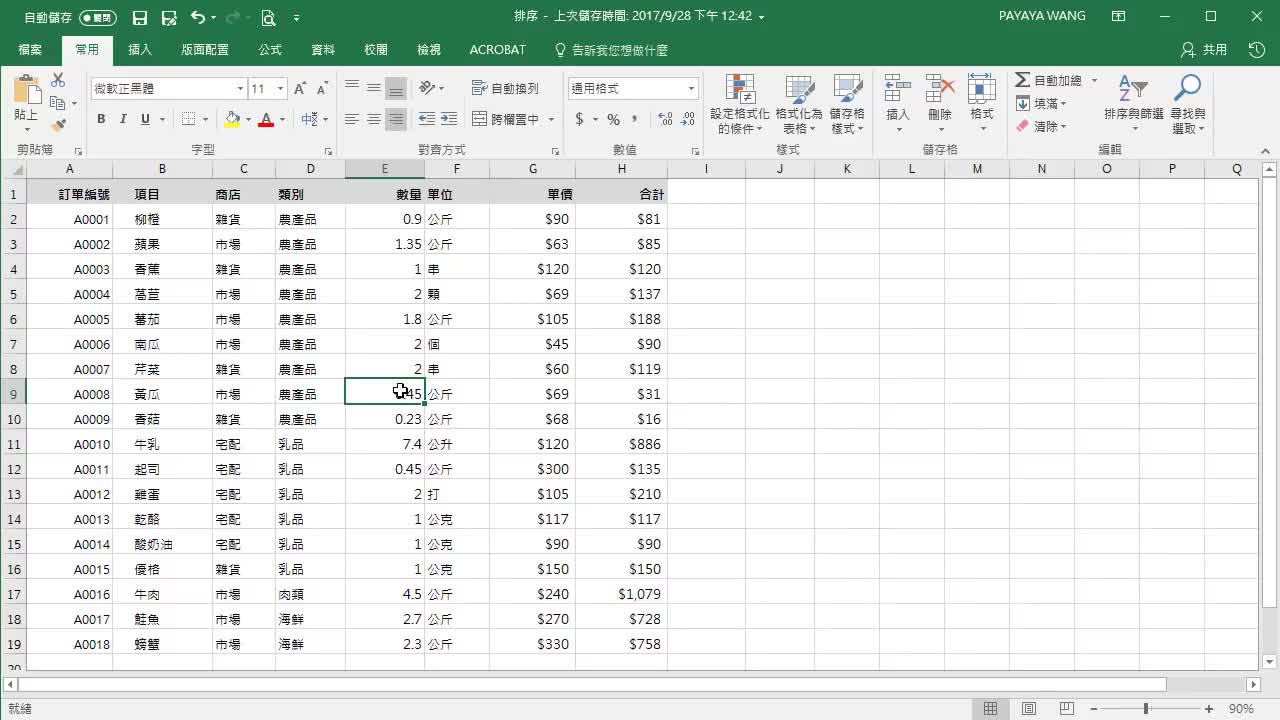
Task: Toggle Underline formatting
Action: [146, 119]
